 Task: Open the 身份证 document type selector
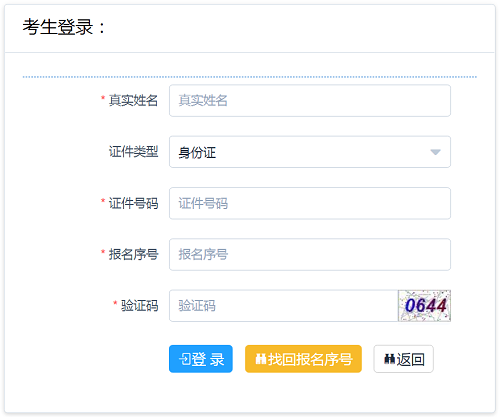tap(310, 152)
